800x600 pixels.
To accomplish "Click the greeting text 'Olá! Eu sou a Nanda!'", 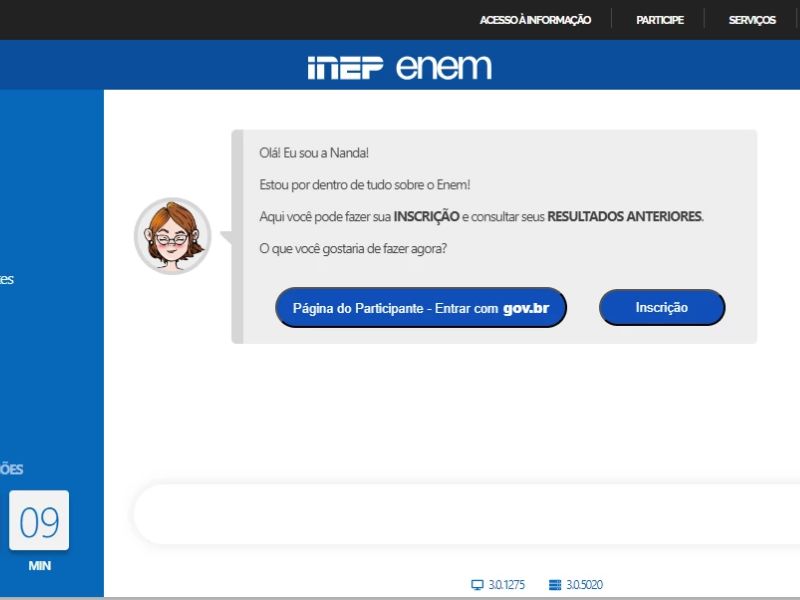I will coord(314,153).
